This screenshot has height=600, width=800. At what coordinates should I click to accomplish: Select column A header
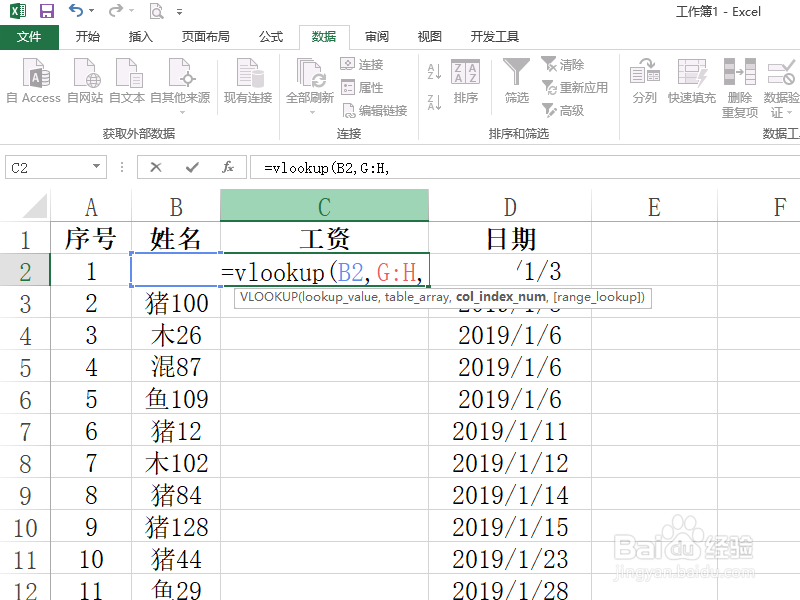91,206
